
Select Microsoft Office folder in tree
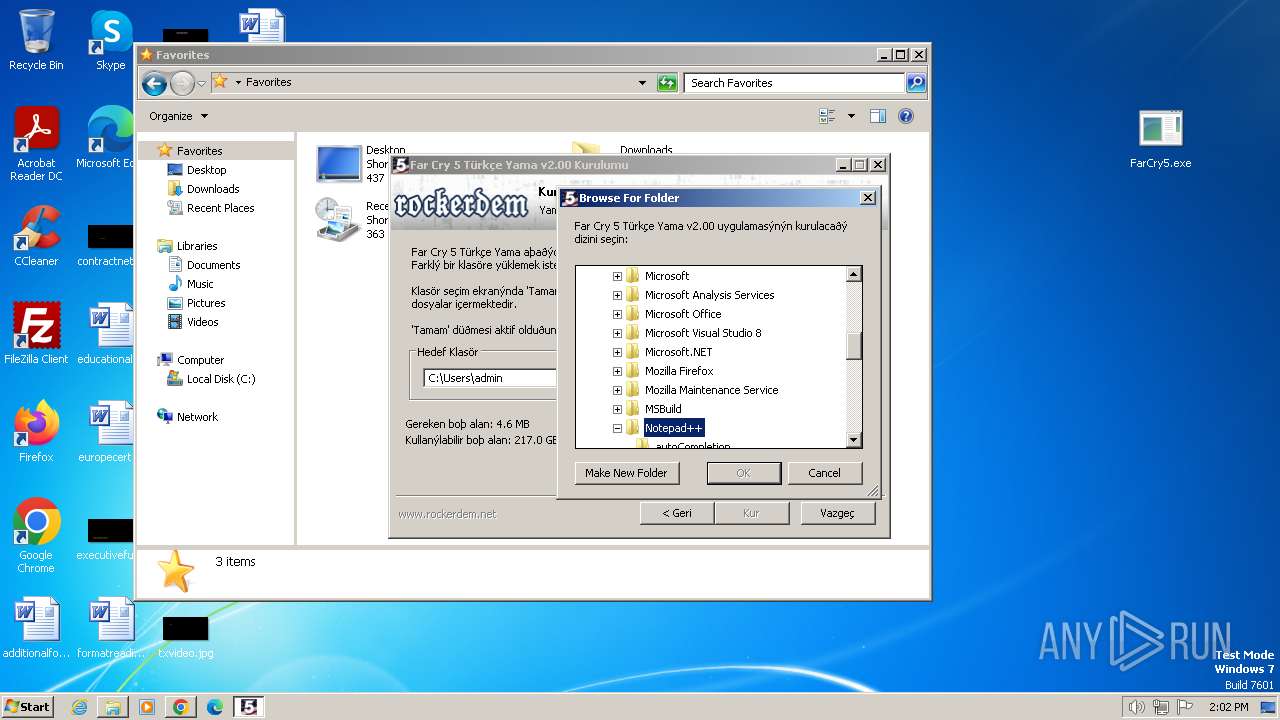pyautogui.click(x=683, y=314)
